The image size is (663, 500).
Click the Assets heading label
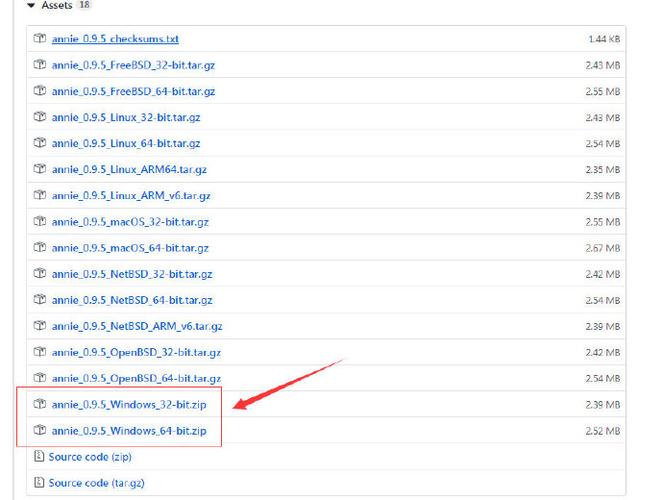[57, 5]
